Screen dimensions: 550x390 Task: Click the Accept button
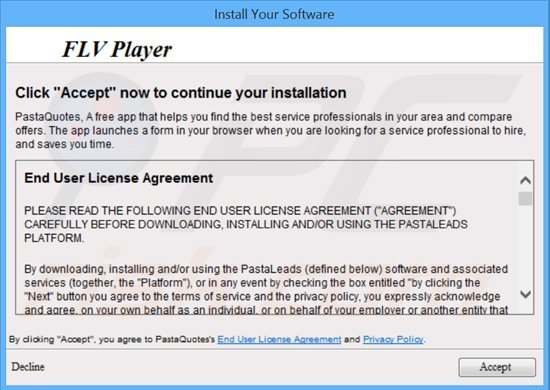click(497, 367)
